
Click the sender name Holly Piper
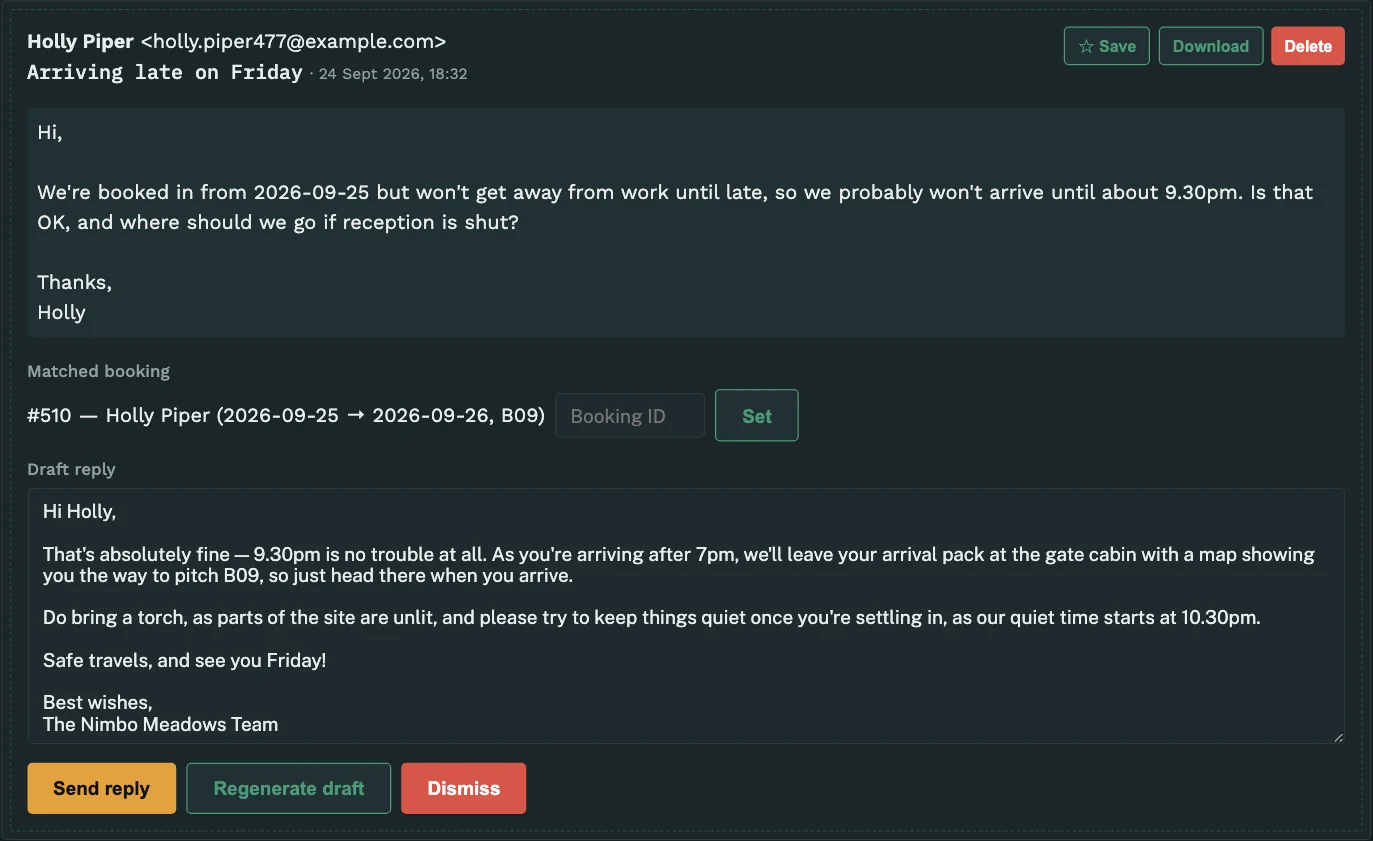pos(80,41)
